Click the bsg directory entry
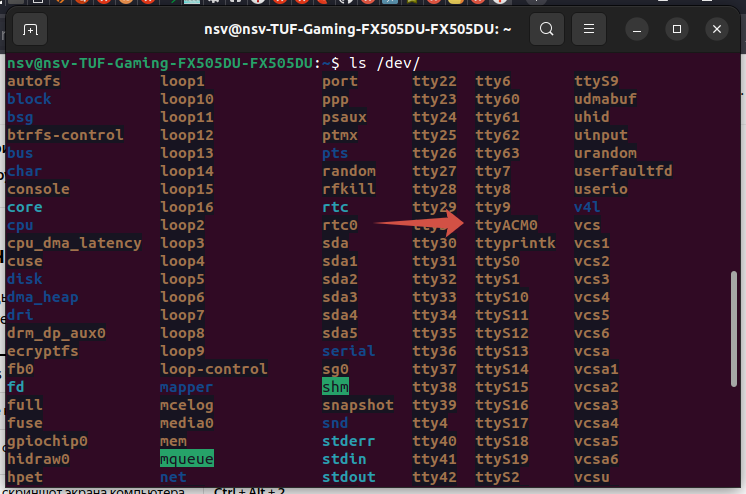The image size is (746, 494). pos(20,117)
